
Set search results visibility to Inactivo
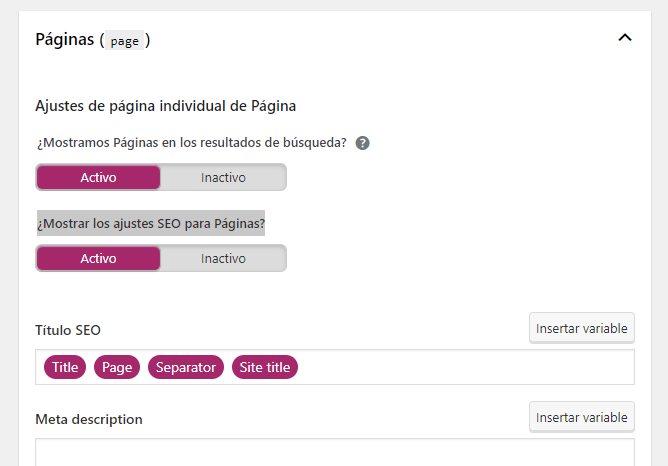coord(223,177)
